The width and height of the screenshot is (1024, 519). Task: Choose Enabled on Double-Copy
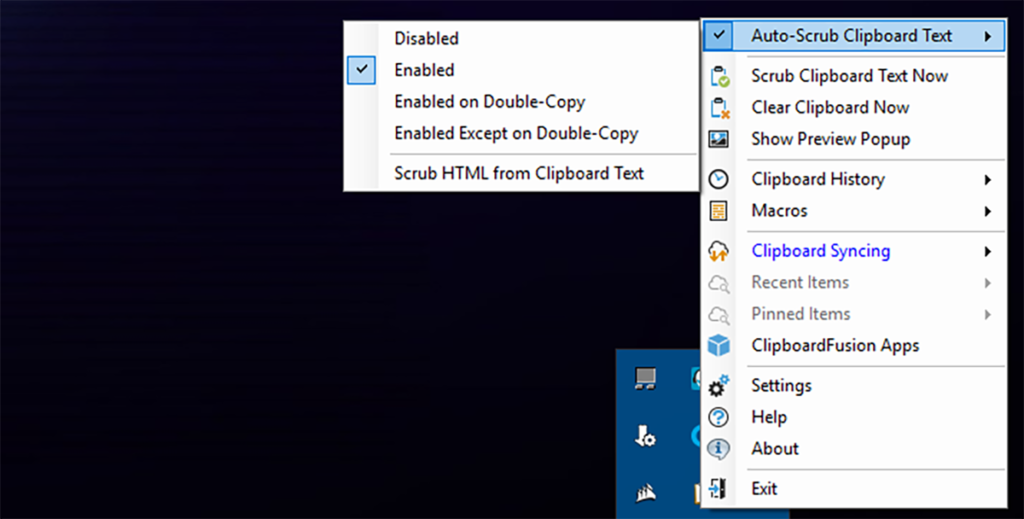[x=521, y=102]
